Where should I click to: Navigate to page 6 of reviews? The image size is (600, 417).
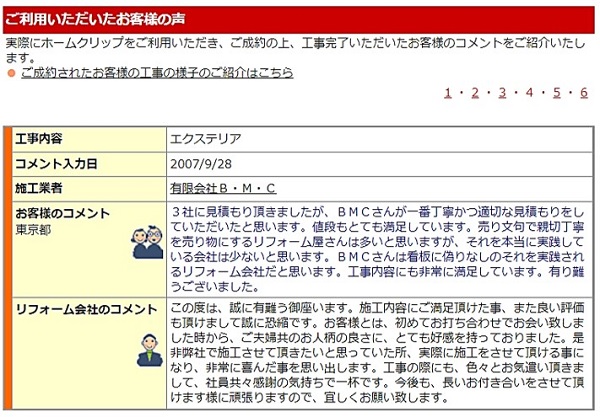[x=583, y=93]
